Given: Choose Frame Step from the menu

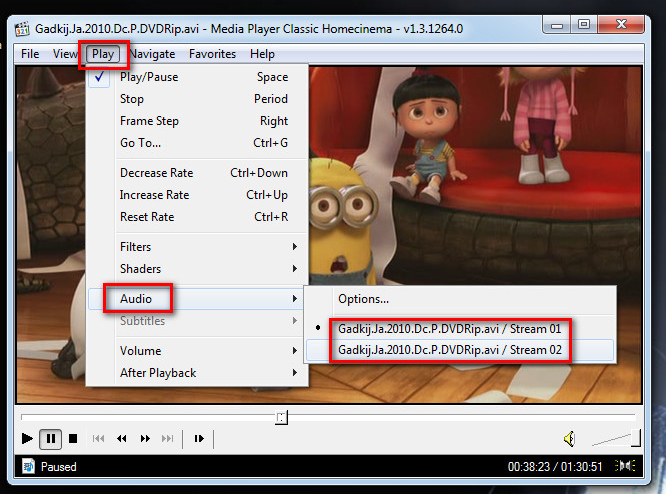Looking at the screenshot, I should [x=198, y=121].
